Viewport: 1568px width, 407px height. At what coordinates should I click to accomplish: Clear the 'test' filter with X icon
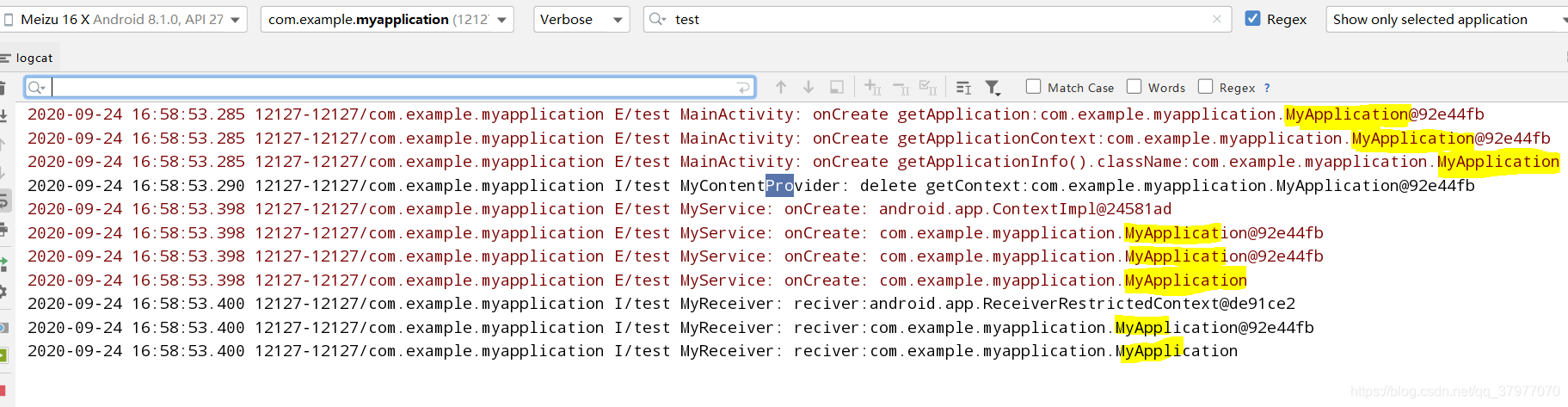(x=1216, y=19)
